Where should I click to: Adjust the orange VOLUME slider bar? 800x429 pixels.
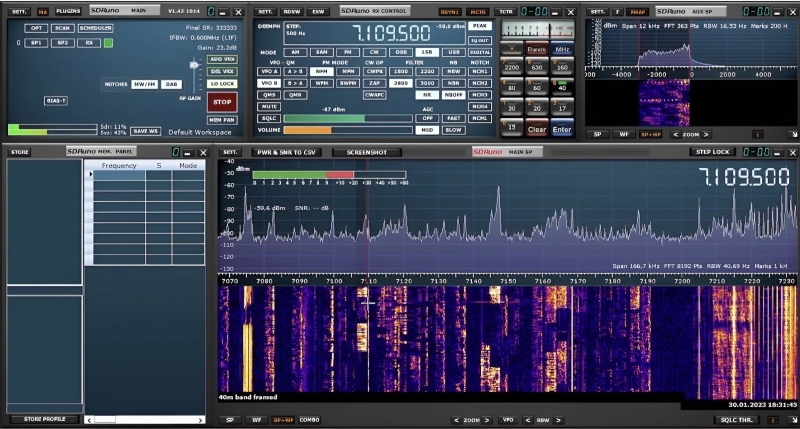click(x=348, y=130)
